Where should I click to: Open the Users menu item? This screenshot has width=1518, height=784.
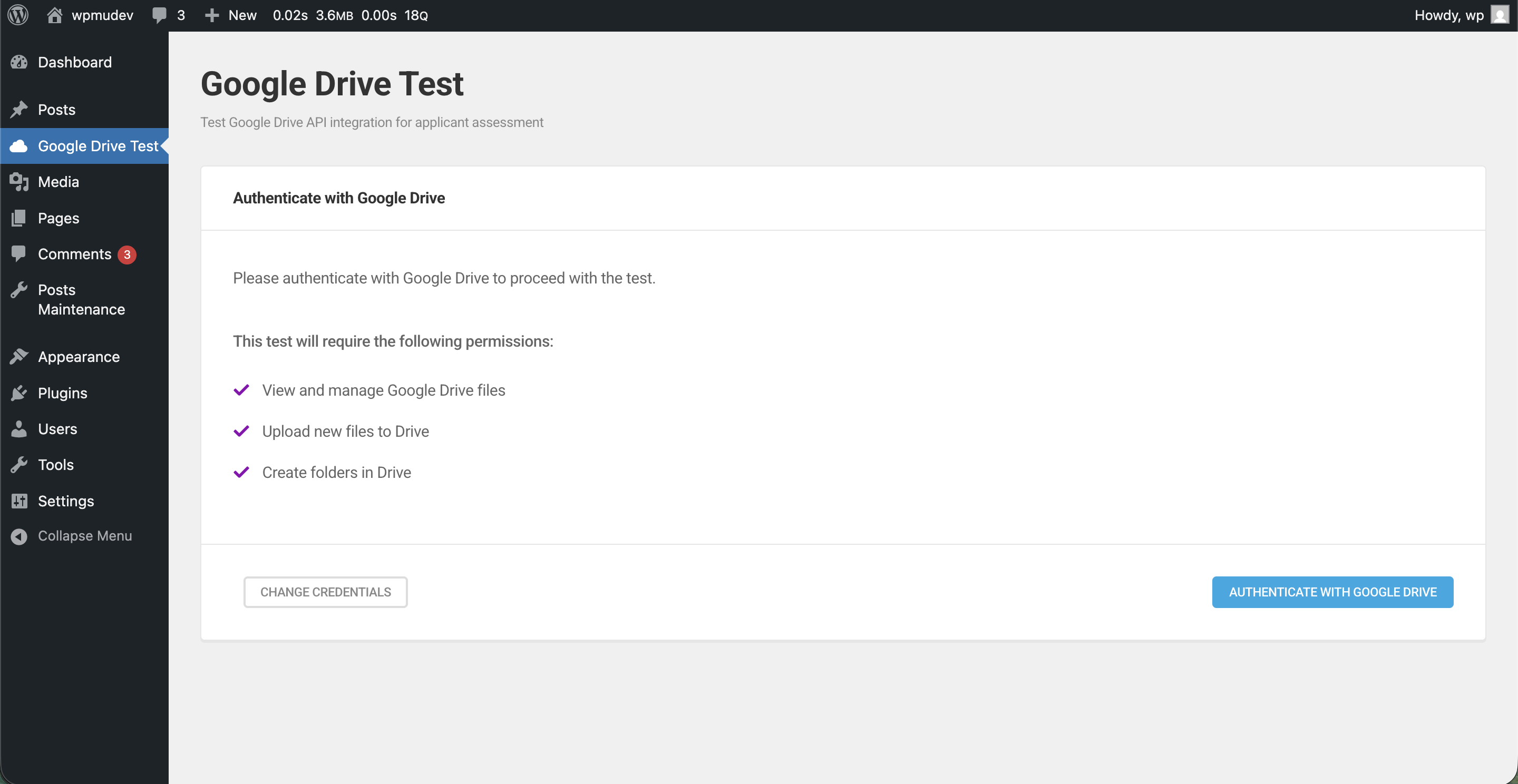point(84,429)
